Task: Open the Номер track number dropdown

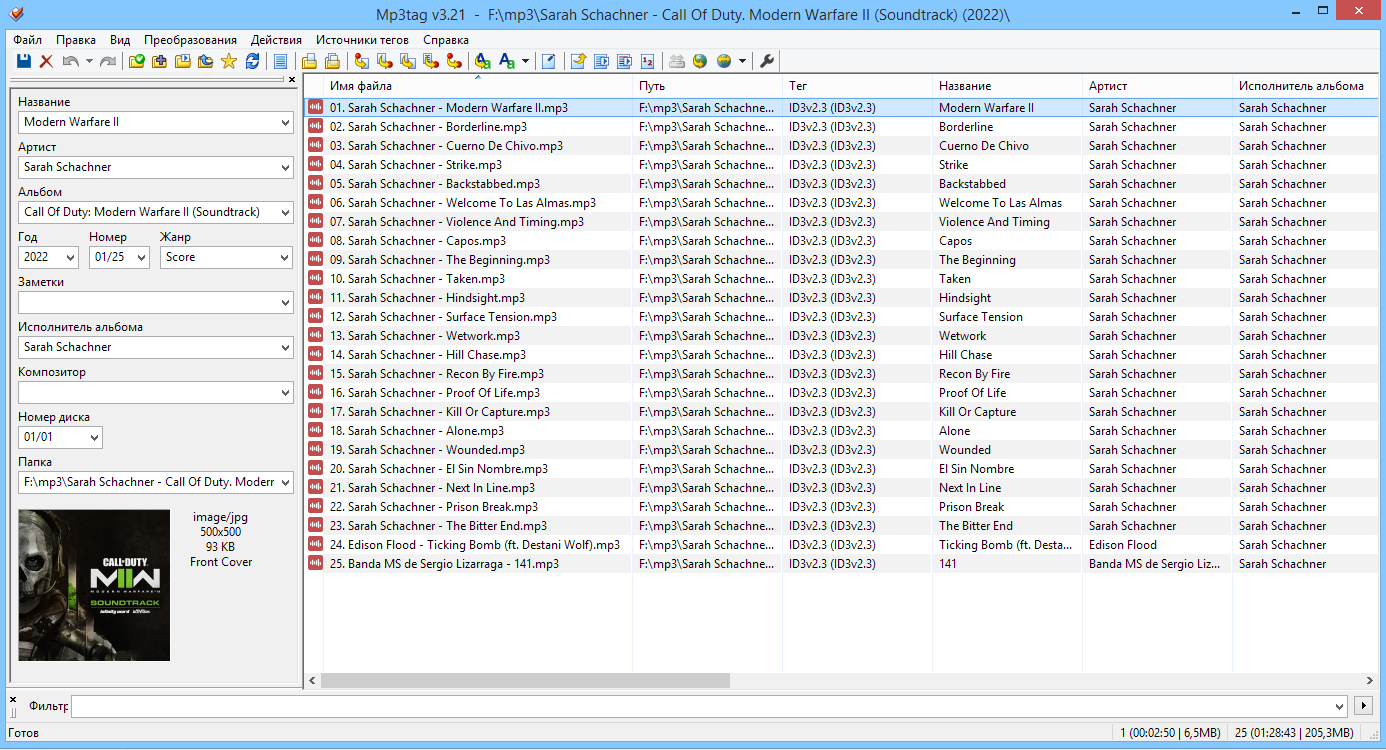Action: click(141, 257)
